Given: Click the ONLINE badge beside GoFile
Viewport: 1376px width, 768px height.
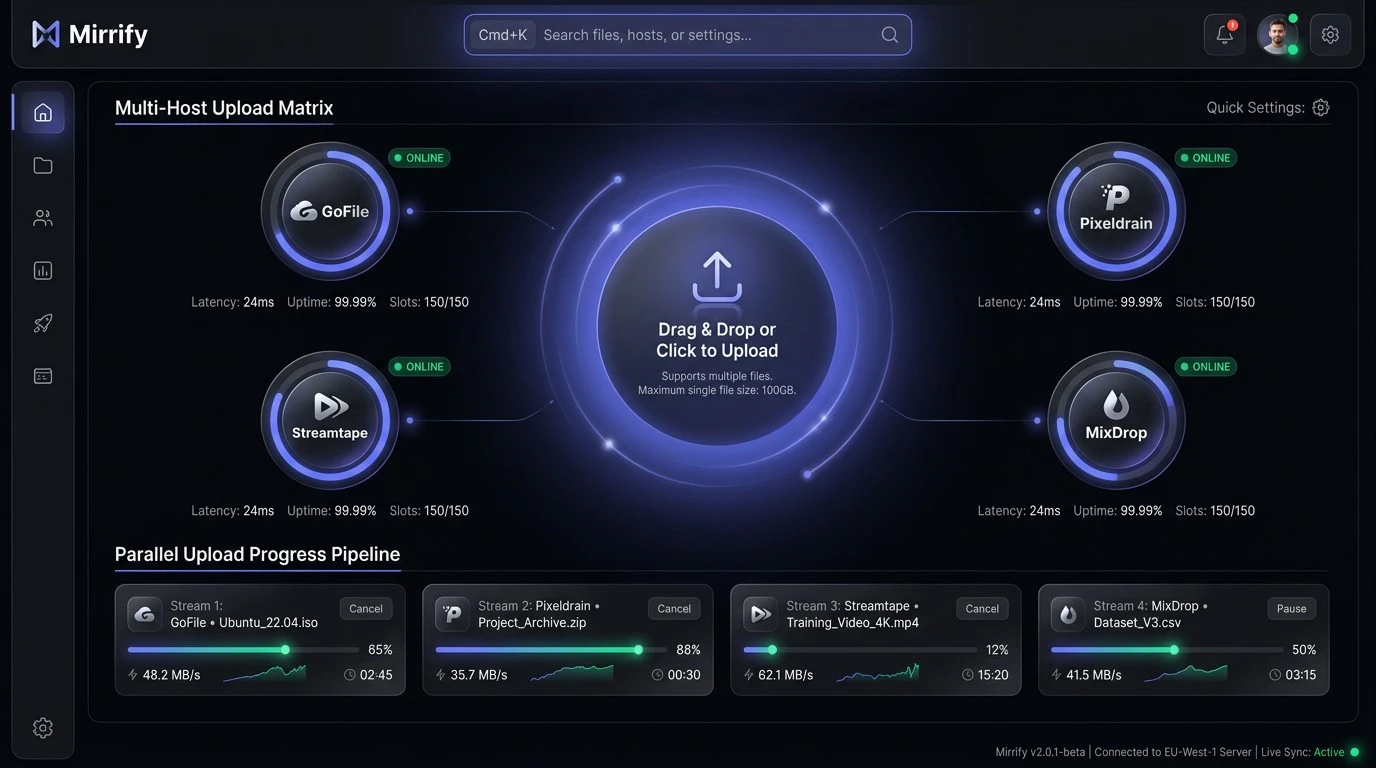Looking at the screenshot, I should (419, 158).
